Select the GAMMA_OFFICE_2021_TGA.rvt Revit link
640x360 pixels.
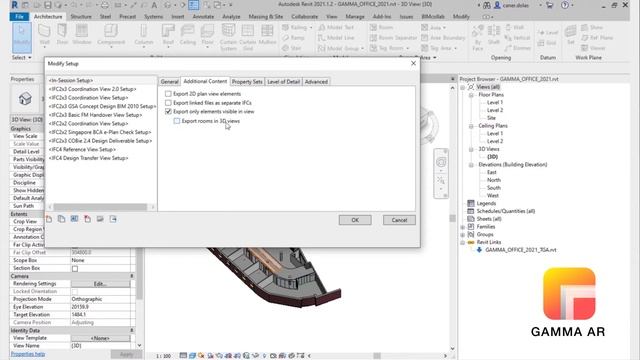point(520,250)
